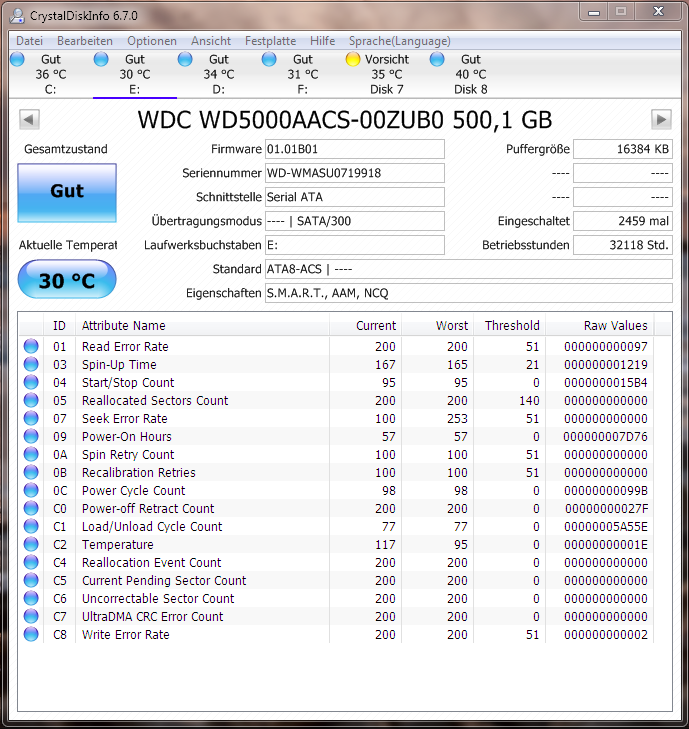Click status orb of Power-off Retract Count row
Image resolution: width=689 pixels, height=729 pixels.
pyautogui.click(x=31, y=508)
